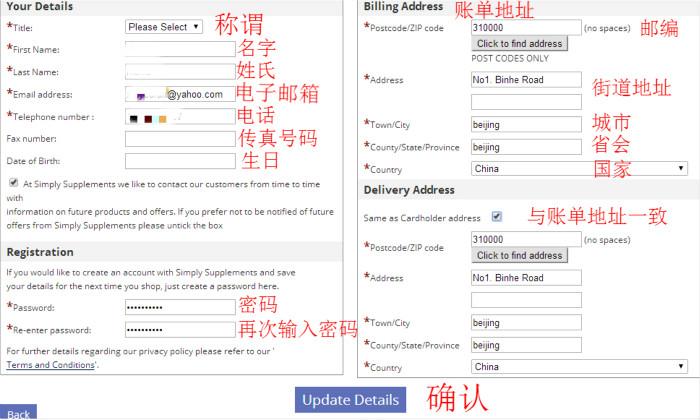Viewport: 700px width, 420px height.
Task: Click the First Name input field
Action: [x=180, y=49]
